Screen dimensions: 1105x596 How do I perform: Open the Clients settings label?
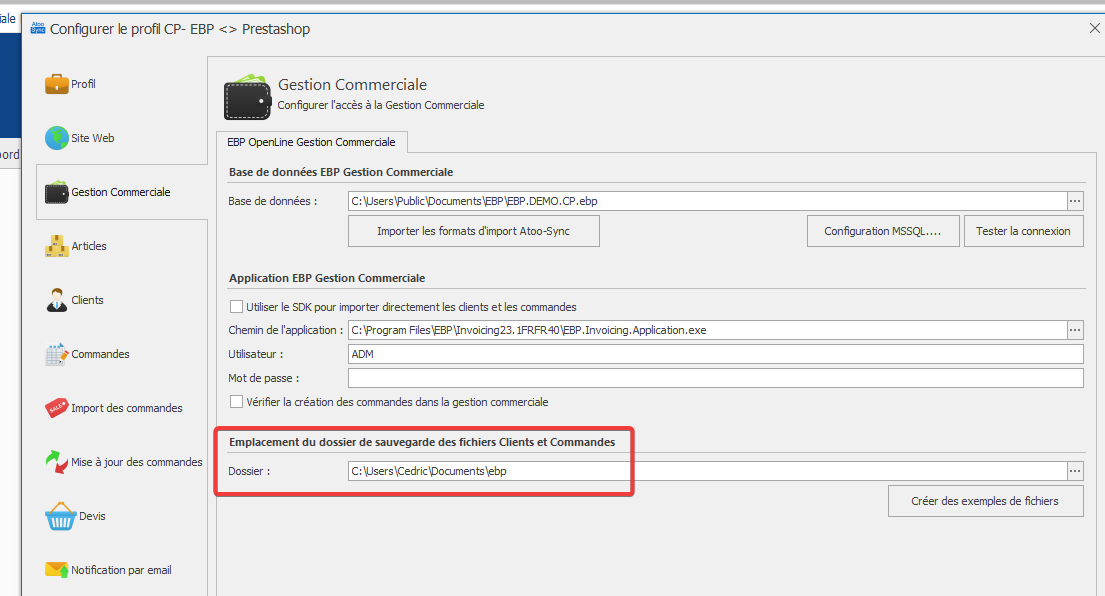87,300
